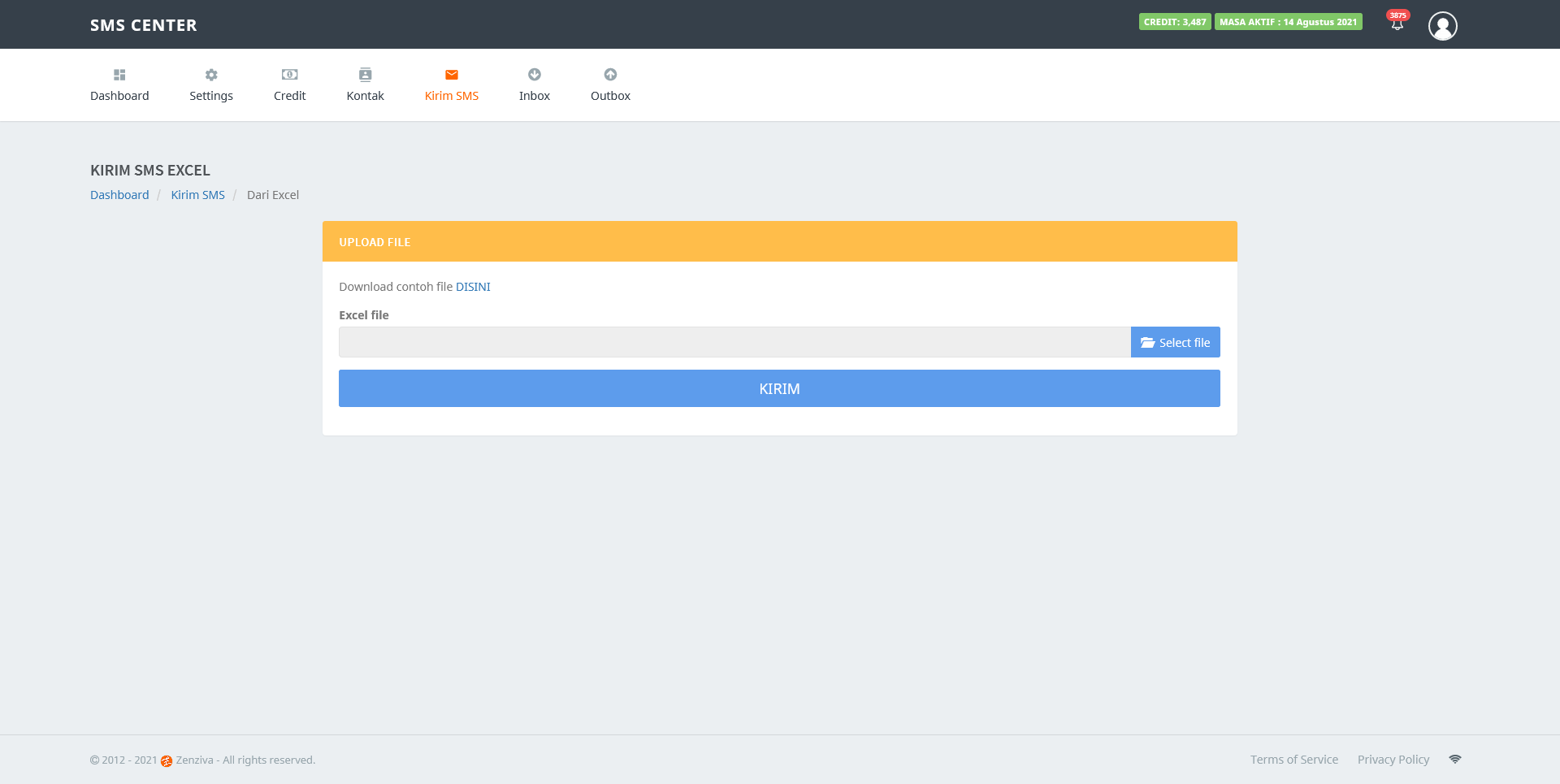Click the SMS CENTER brand title
1560x784 pixels.
[144, 25]
